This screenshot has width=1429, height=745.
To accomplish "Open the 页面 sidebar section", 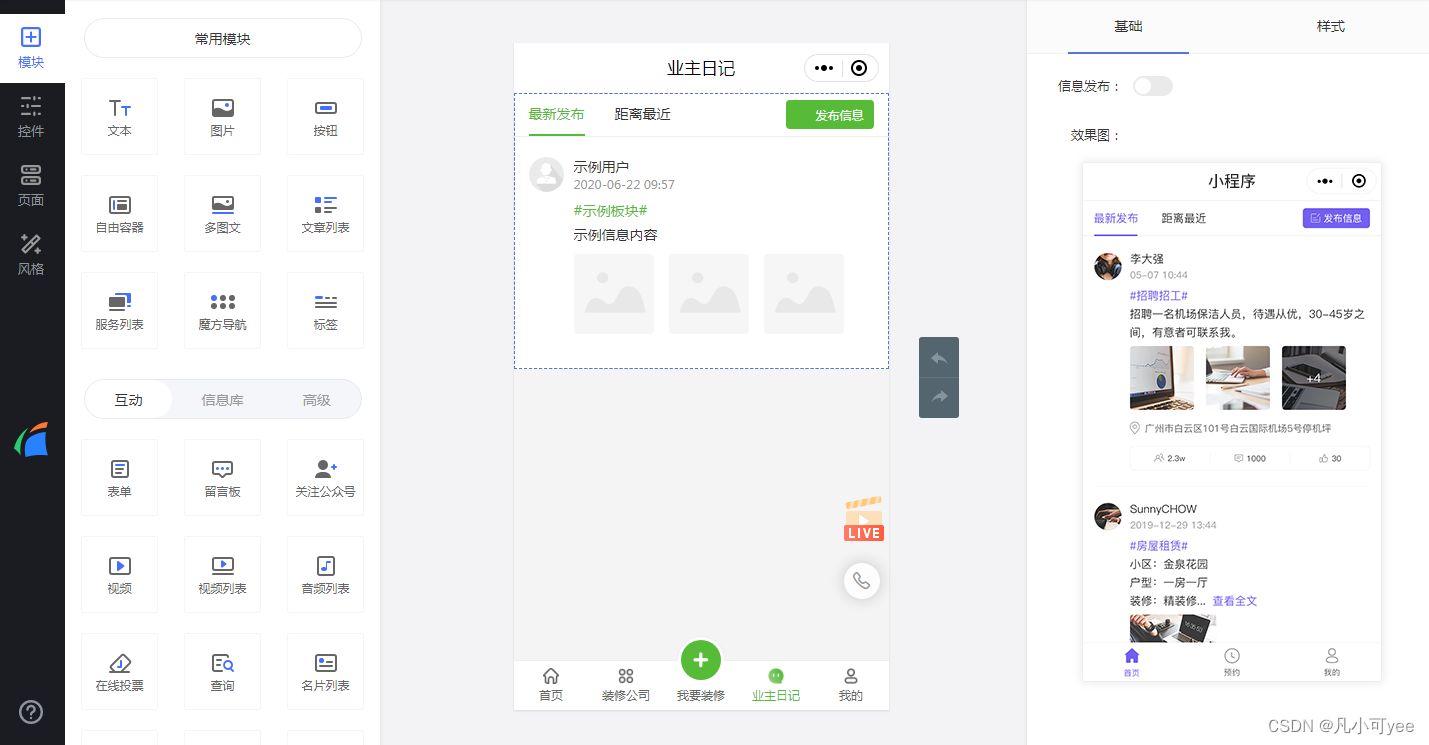I will [31, 186].
